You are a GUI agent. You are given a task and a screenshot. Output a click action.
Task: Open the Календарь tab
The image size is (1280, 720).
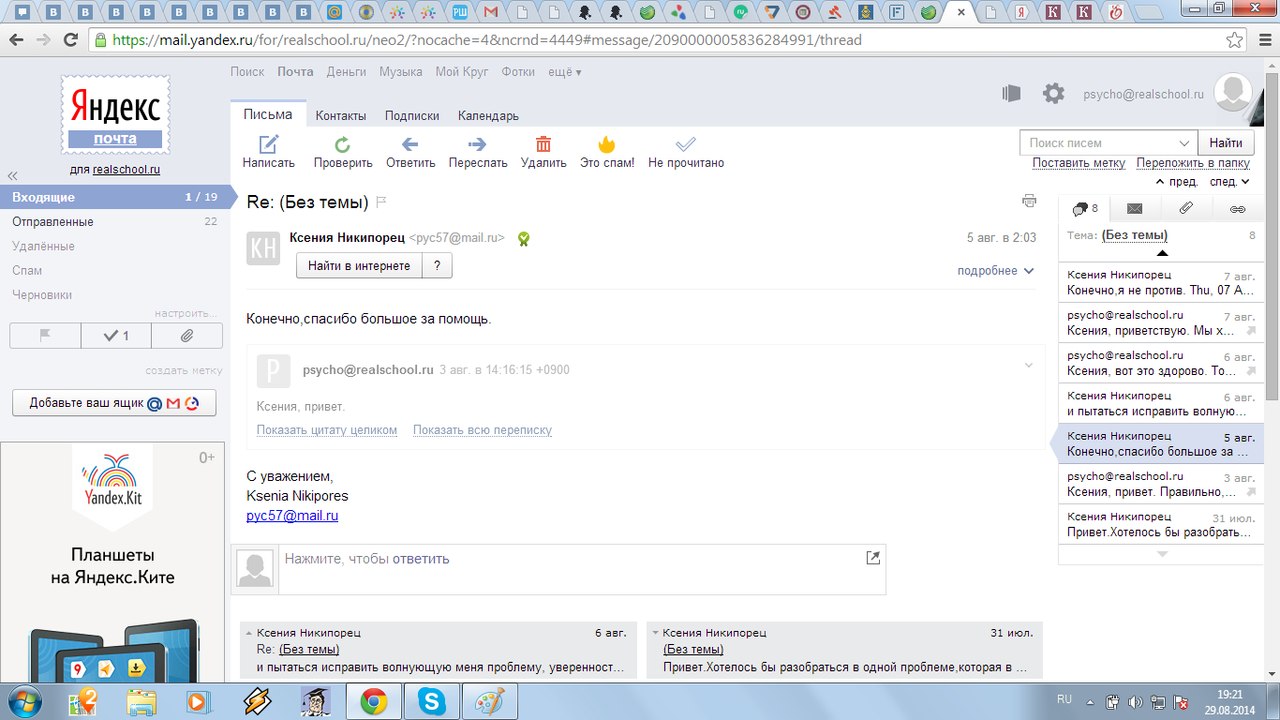(488, 115)
